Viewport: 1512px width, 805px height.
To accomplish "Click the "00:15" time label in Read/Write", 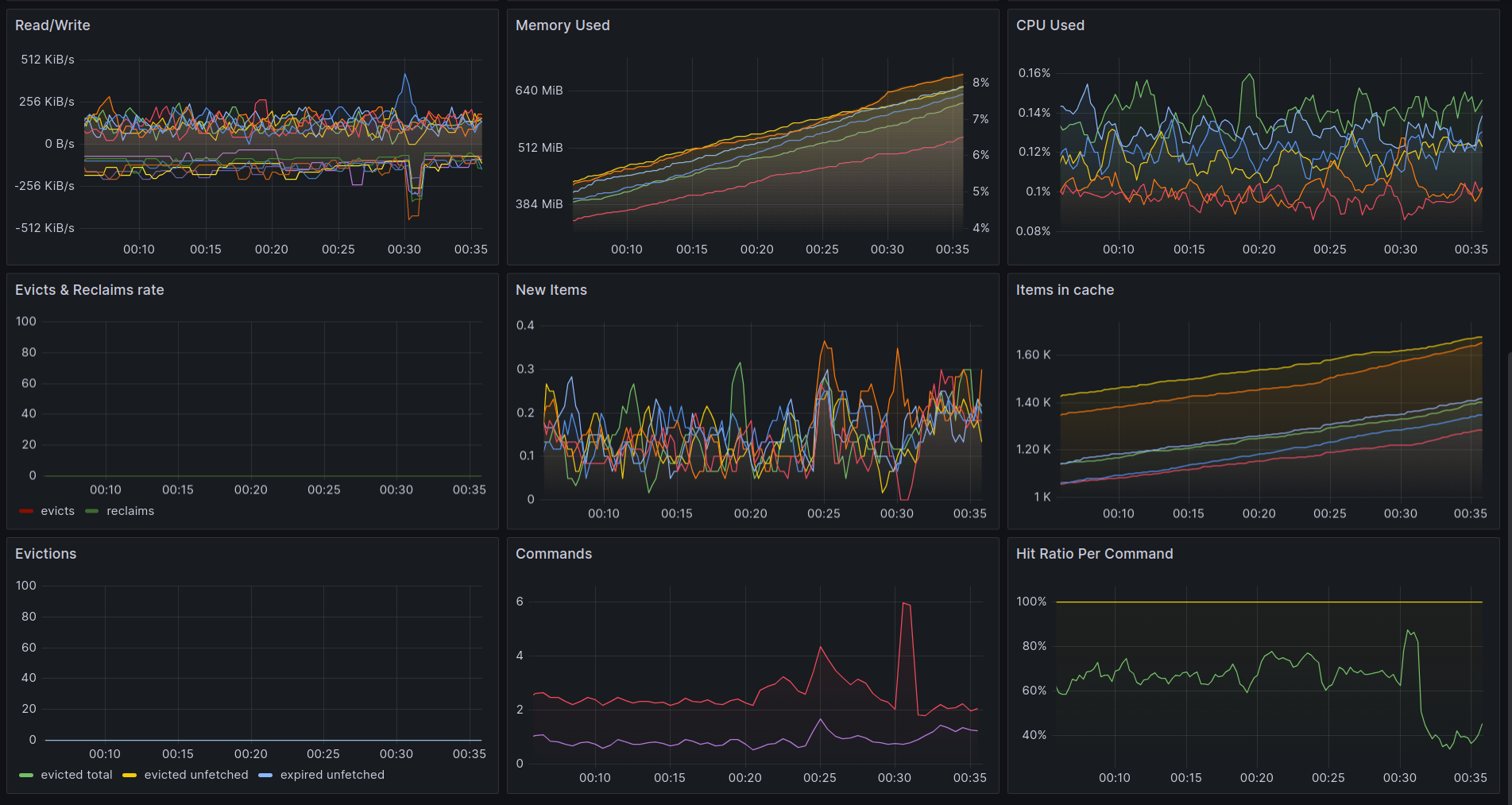I will (206, 250).
